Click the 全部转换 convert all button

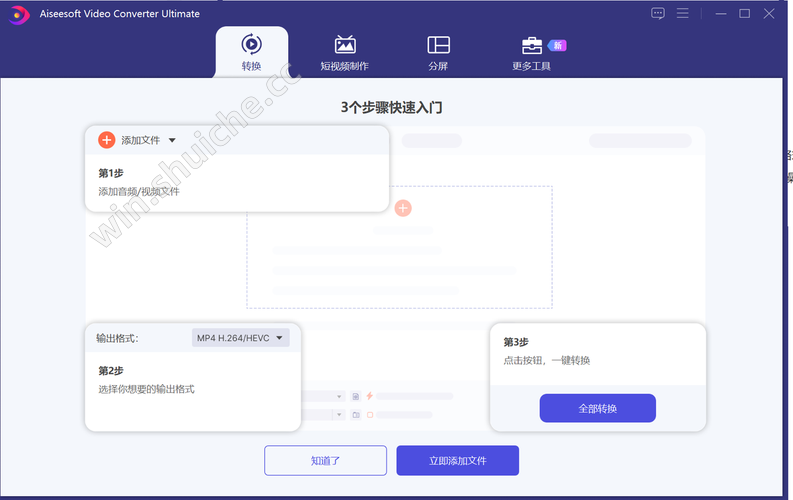click(598, 408)
